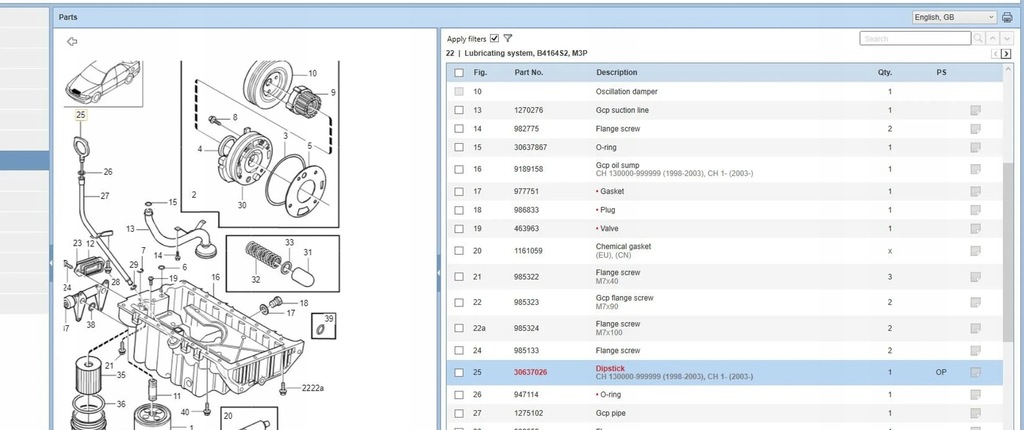Image resolution: width=1024 pixels, height=430 pixels.
Task: Go to previous search result arrow
Action: (993, 39)
